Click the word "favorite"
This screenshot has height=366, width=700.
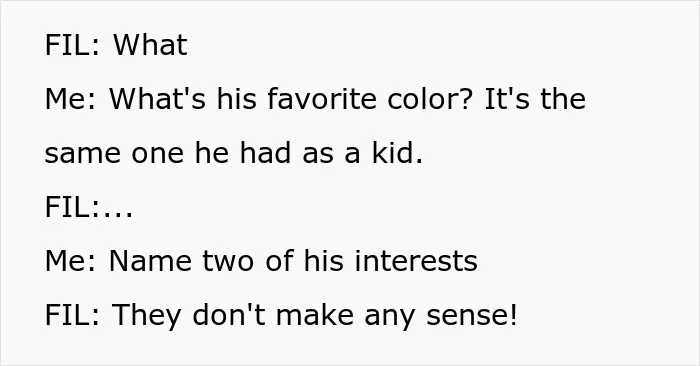click(x=322, y=99)
